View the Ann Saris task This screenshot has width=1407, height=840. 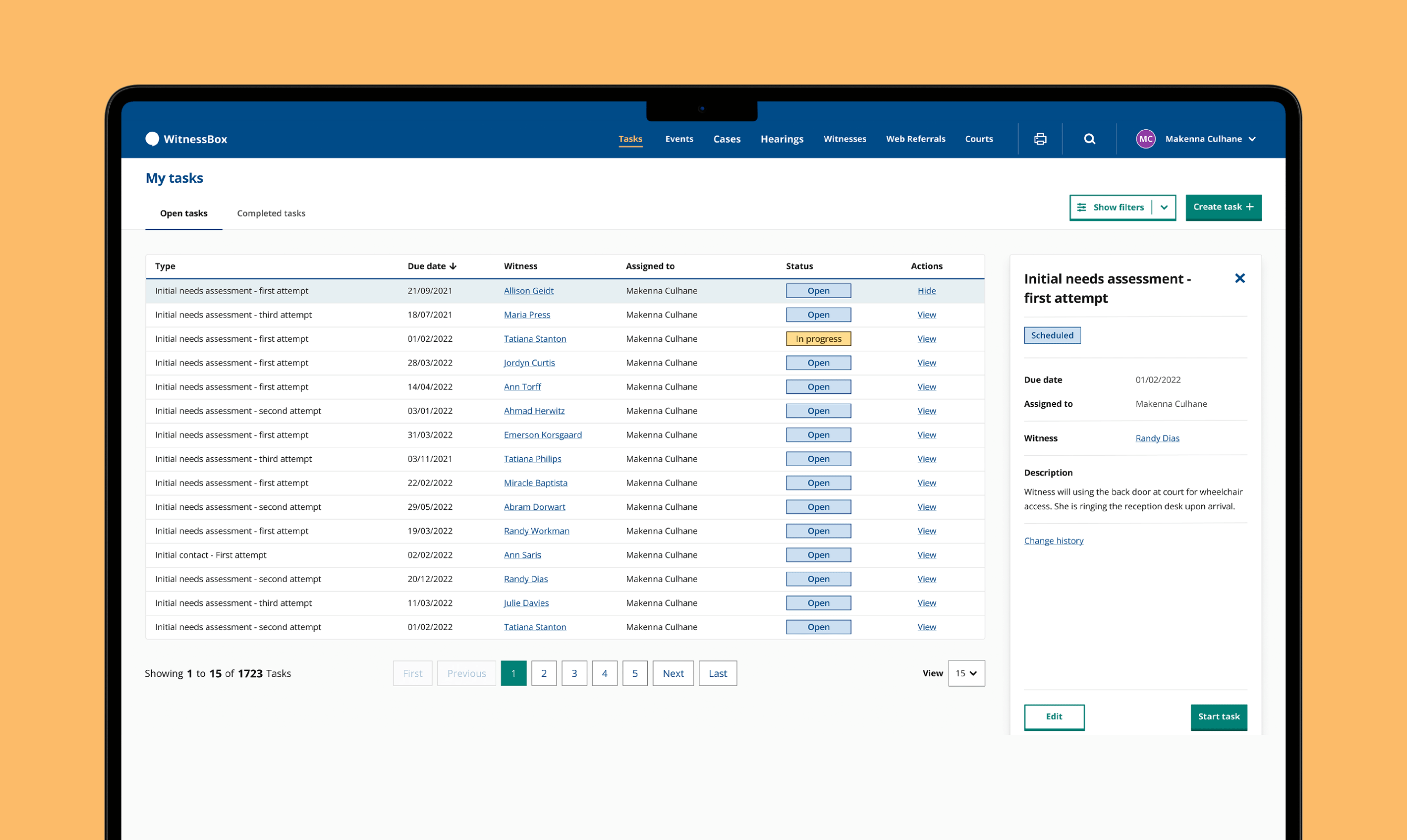click(927, 555)
